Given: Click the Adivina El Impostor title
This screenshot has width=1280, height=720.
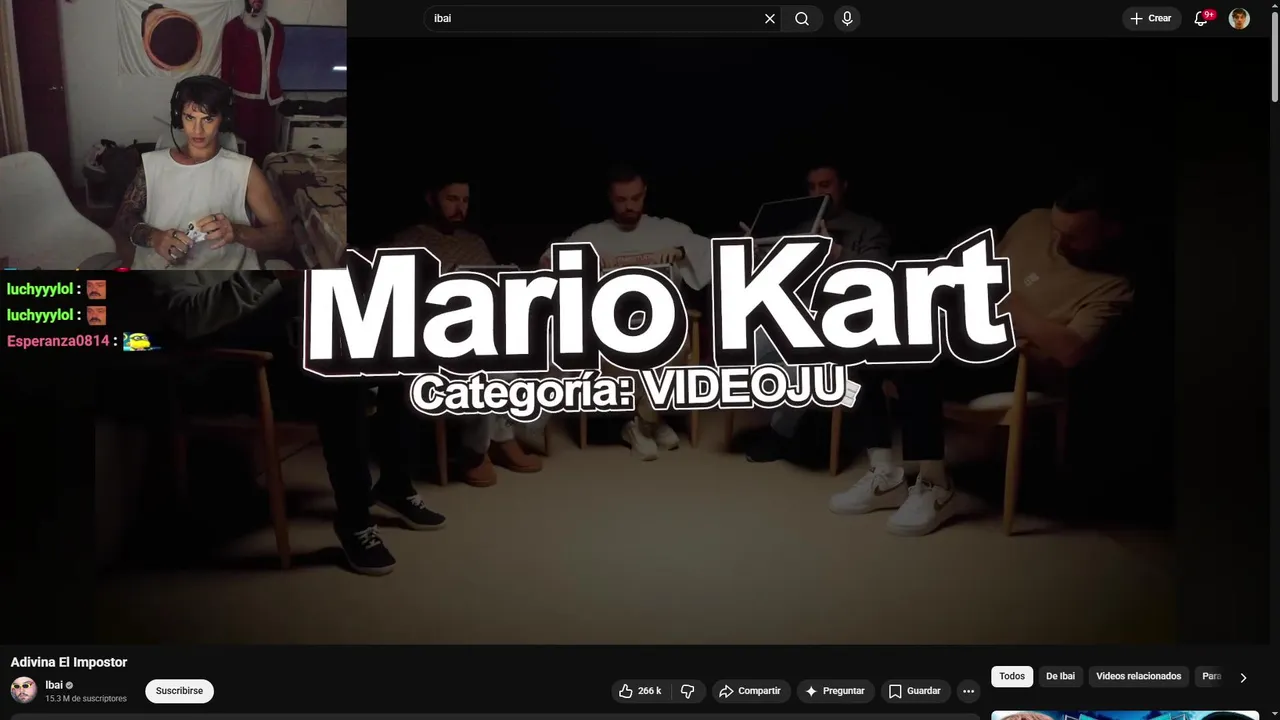Looking at the screenshot, I should tap(69, 662).
